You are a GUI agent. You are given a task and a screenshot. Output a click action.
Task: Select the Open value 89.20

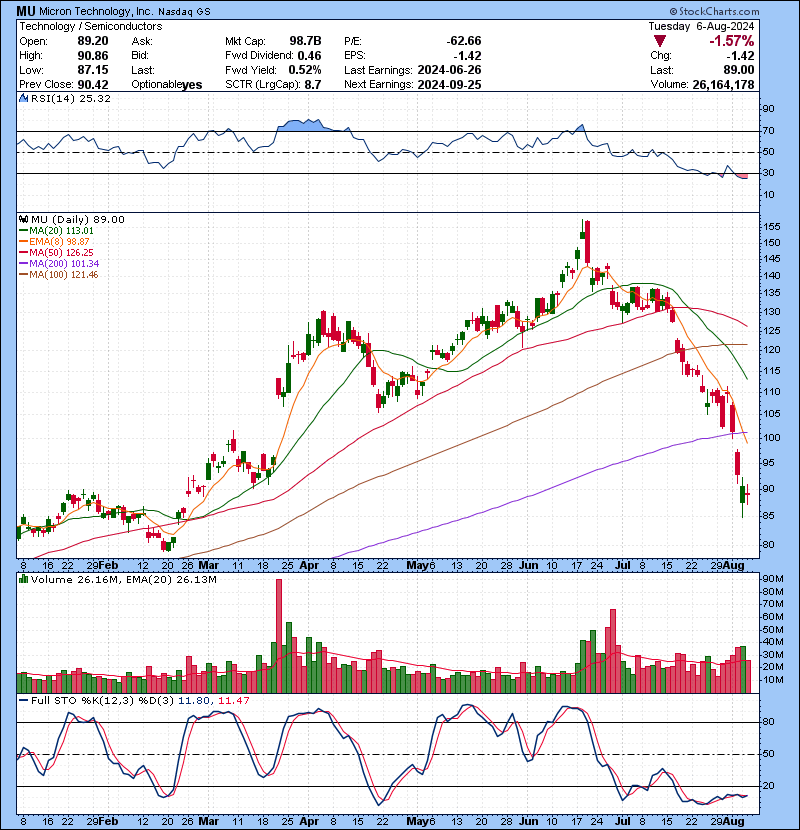point(93,41)
